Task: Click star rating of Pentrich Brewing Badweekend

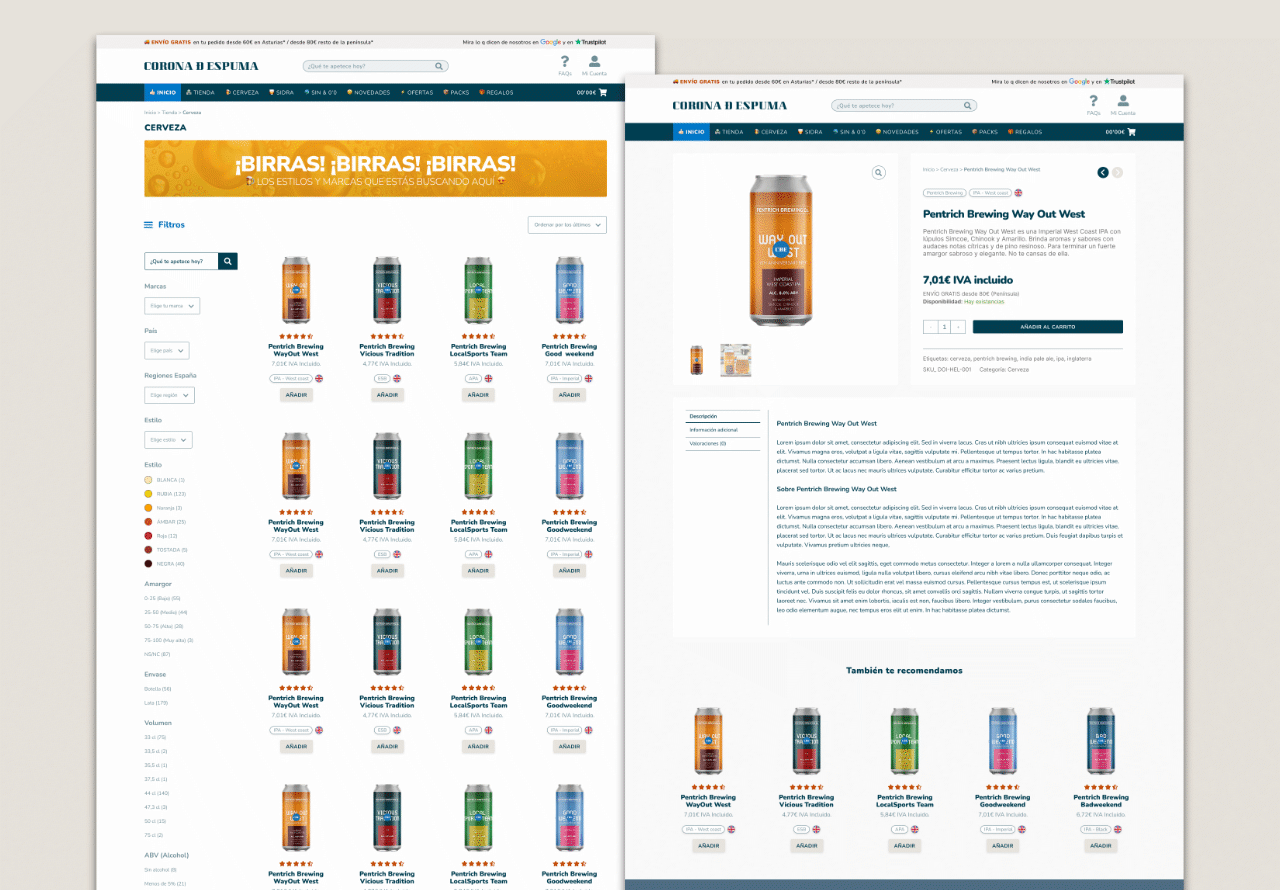Action: (x=1100, y=787)
